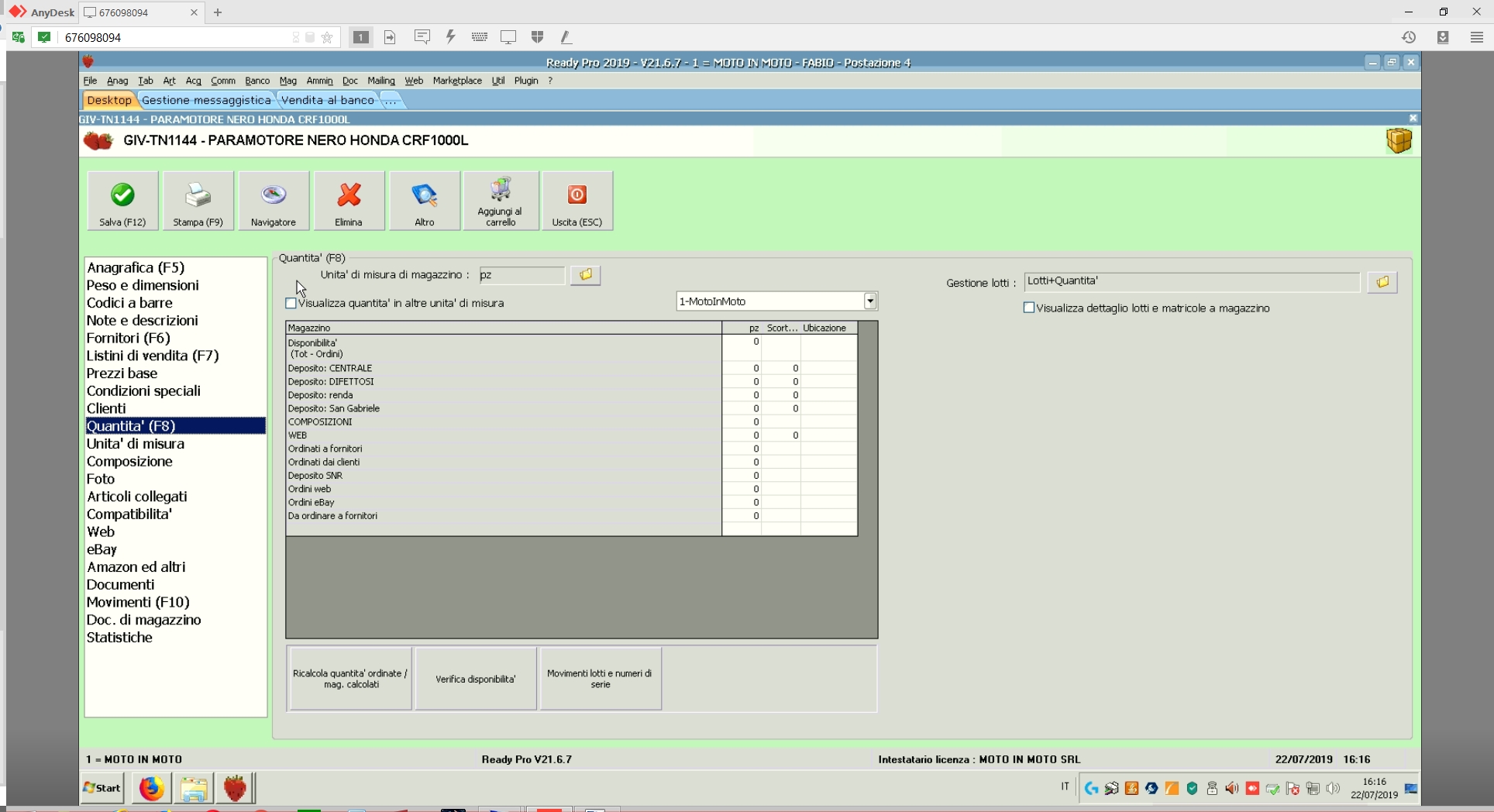This screenshot has height=812, width=1494.
Task: Select Codici a barre in the section list
Action: [x=175, y=303]
